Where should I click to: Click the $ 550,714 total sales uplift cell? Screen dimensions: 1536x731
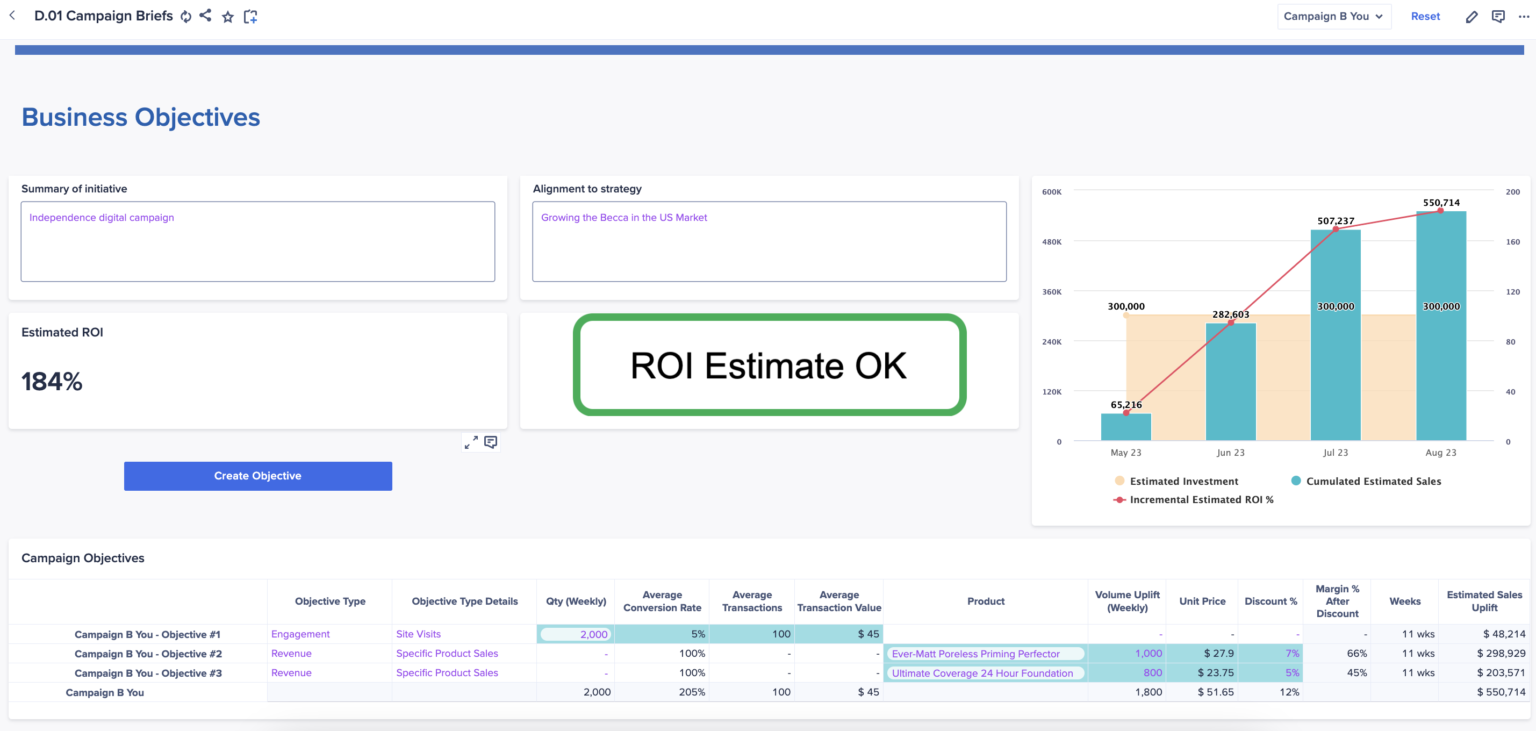coord(1484,692)
